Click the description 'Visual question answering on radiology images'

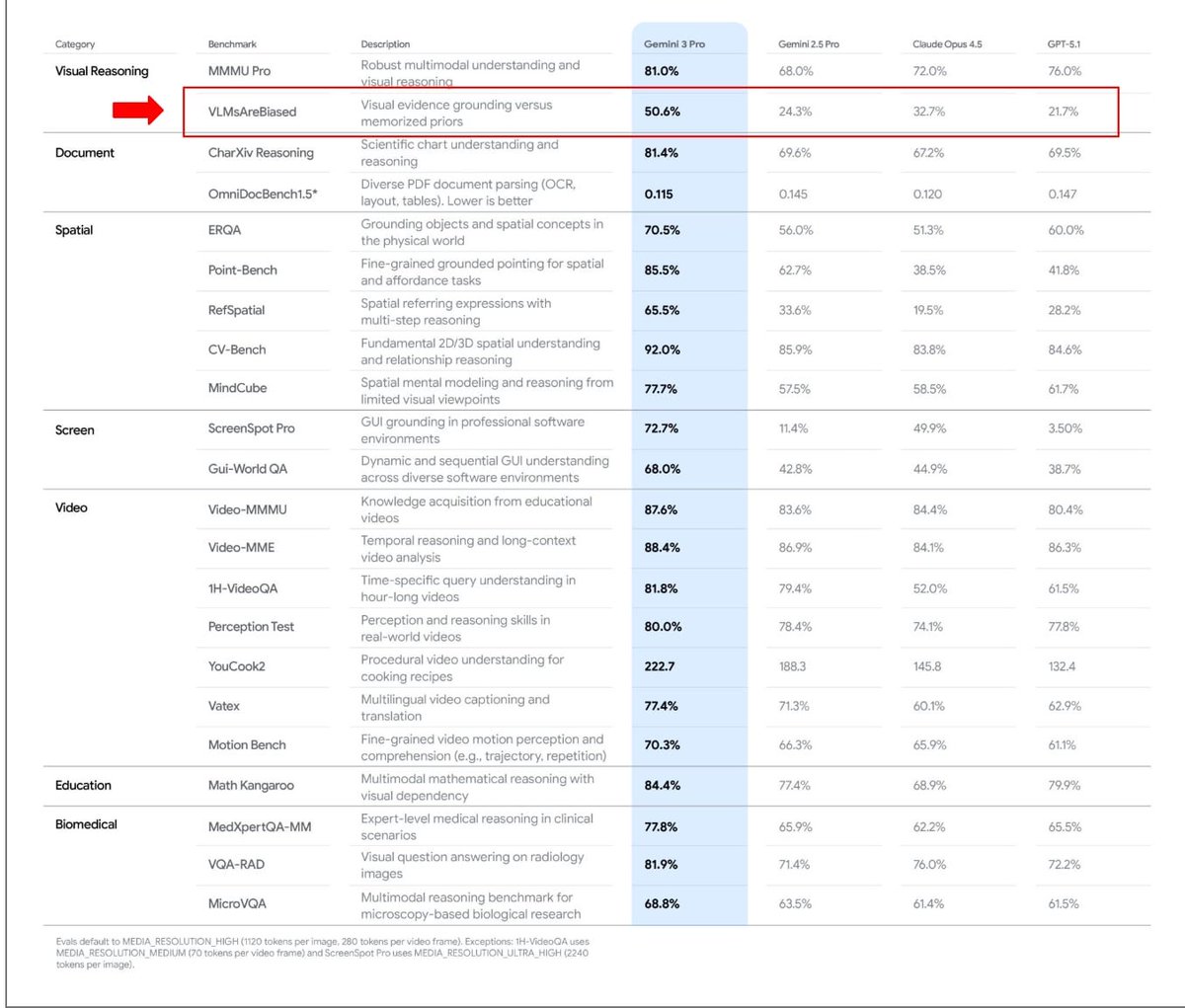tap(472, 865)
